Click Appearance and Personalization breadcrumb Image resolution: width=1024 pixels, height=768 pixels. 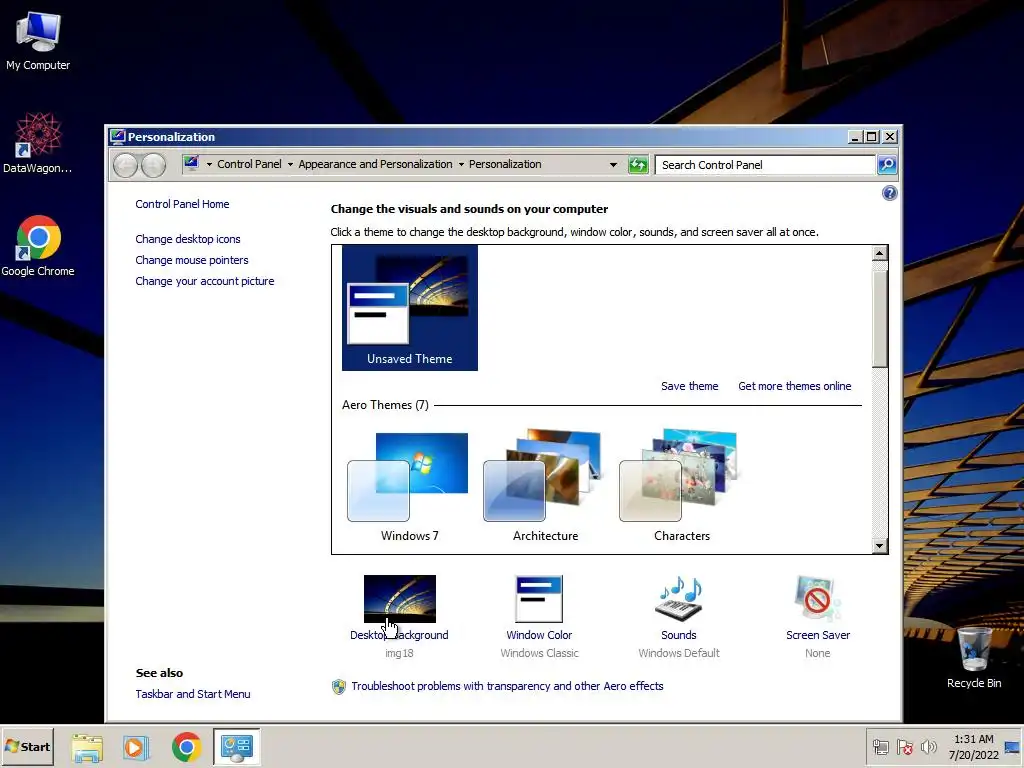(375, 165)
